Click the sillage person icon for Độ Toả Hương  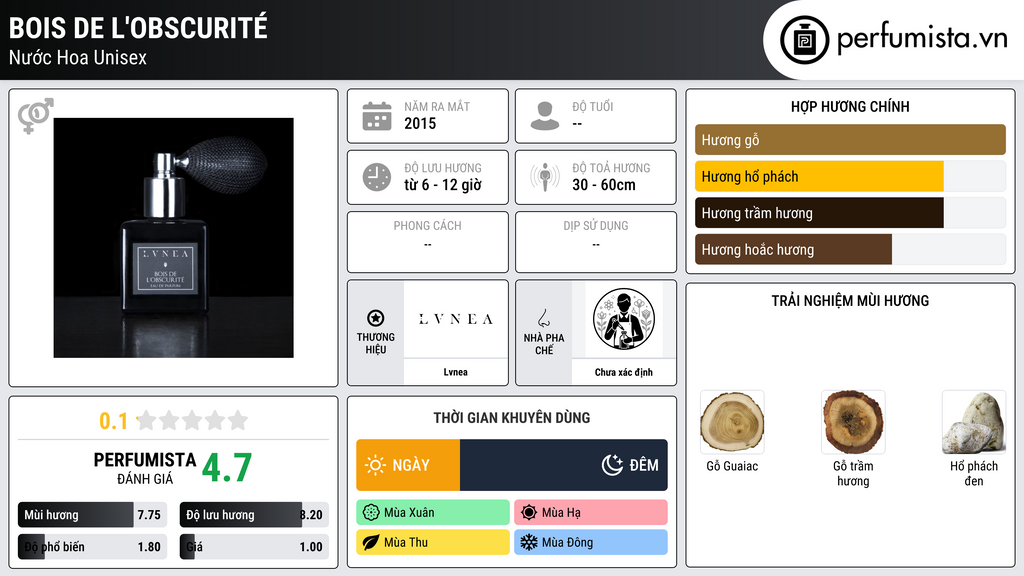[545, 177]
